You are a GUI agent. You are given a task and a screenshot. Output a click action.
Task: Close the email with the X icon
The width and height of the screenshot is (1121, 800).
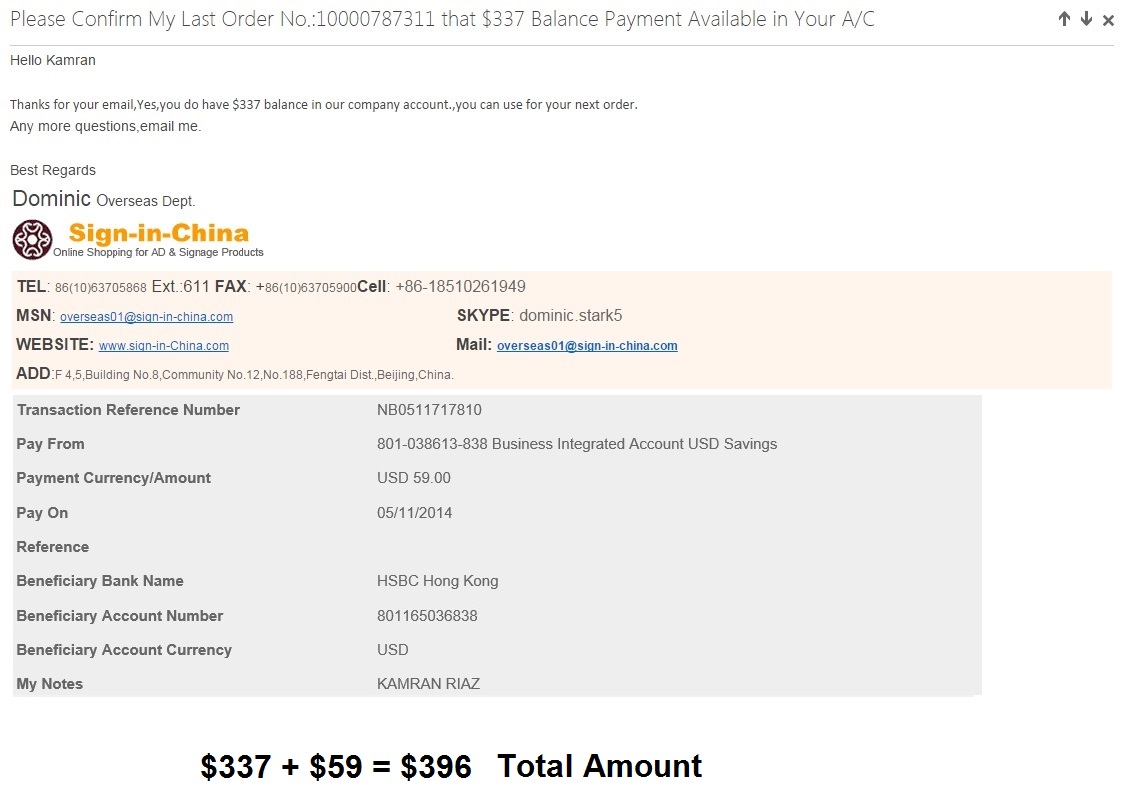coord(1108,20)
